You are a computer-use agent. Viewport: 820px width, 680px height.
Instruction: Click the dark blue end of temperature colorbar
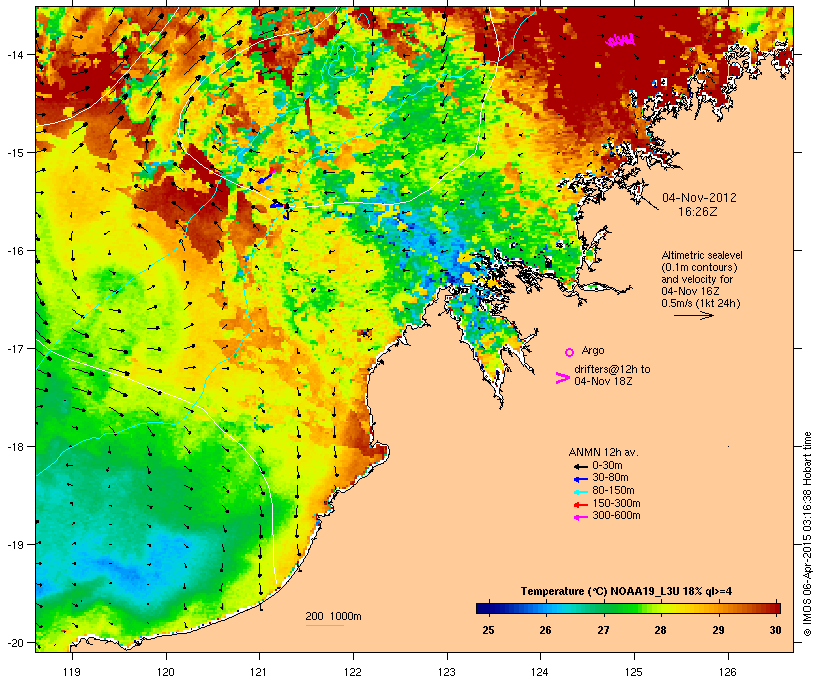pyautogui.click(x=484, y=608)
